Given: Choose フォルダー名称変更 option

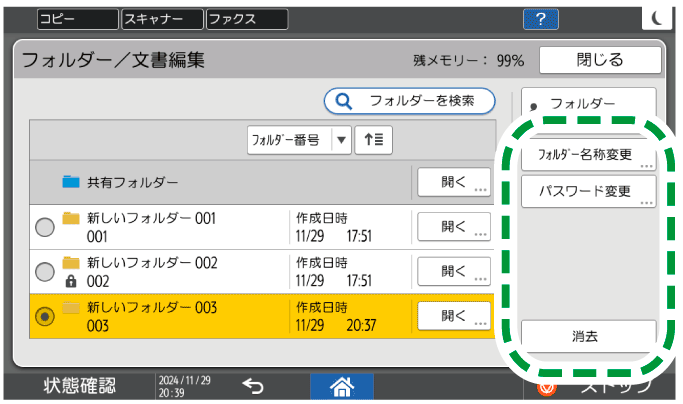Looking at the screenshot, I should click(x=588, y=155).
